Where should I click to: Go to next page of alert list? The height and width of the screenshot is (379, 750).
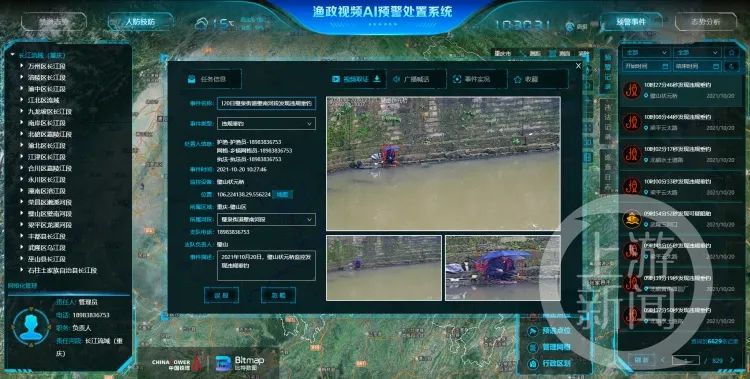tap(732, 360)
